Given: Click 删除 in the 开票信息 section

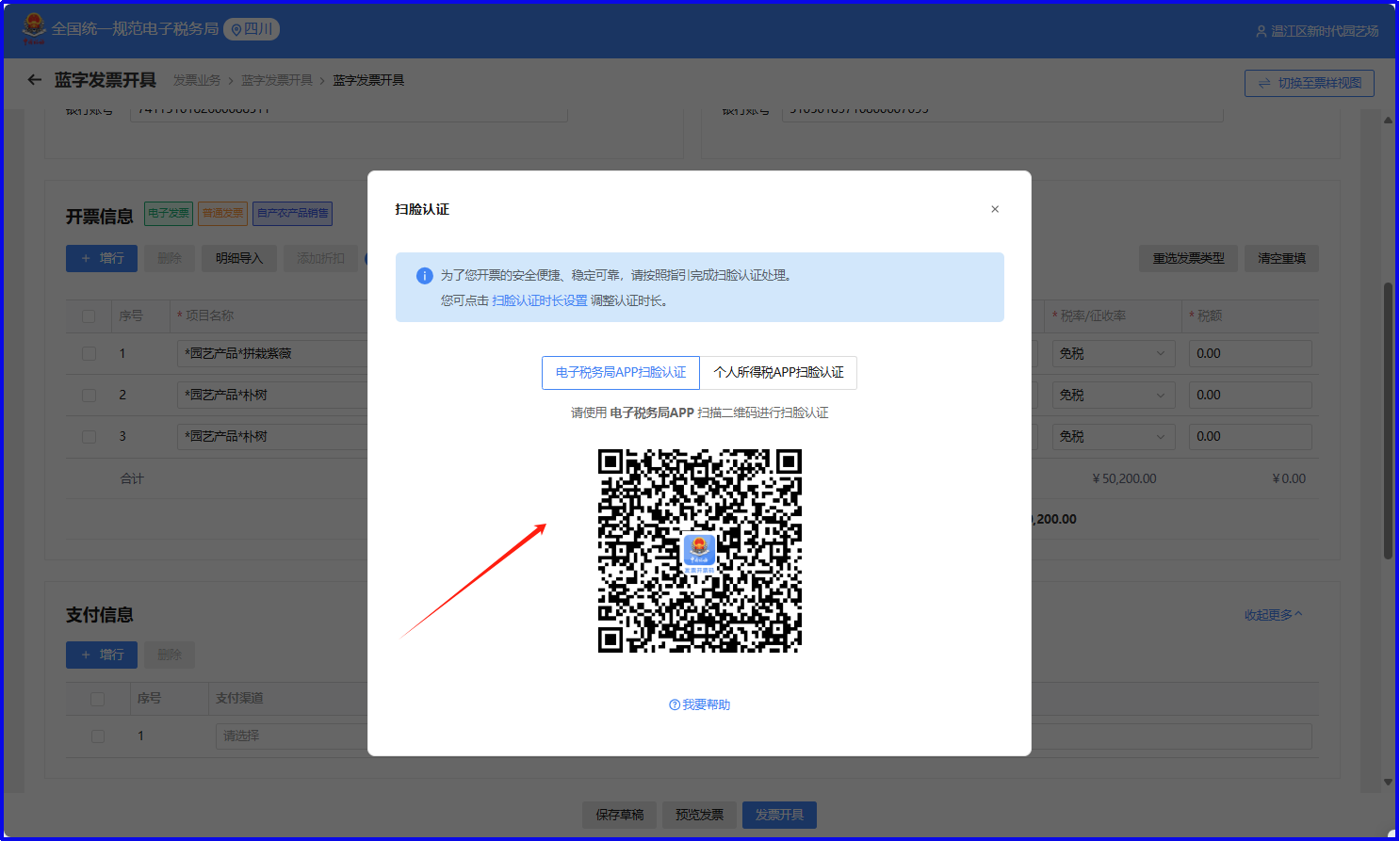Looking at the screenshot, I should coord(170,258).
